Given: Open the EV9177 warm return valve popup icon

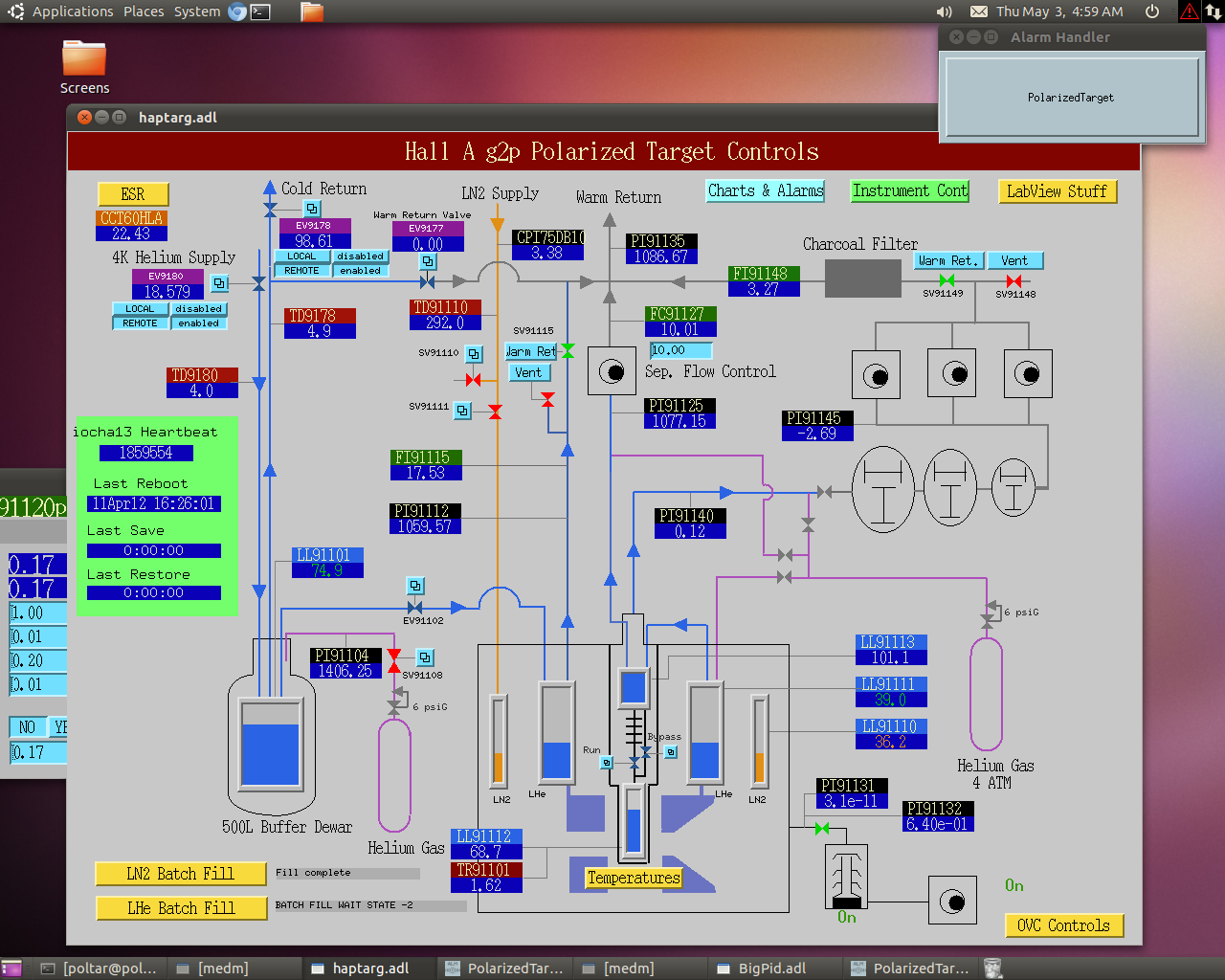Looking at the screenshot, I should tap(428, 261).
